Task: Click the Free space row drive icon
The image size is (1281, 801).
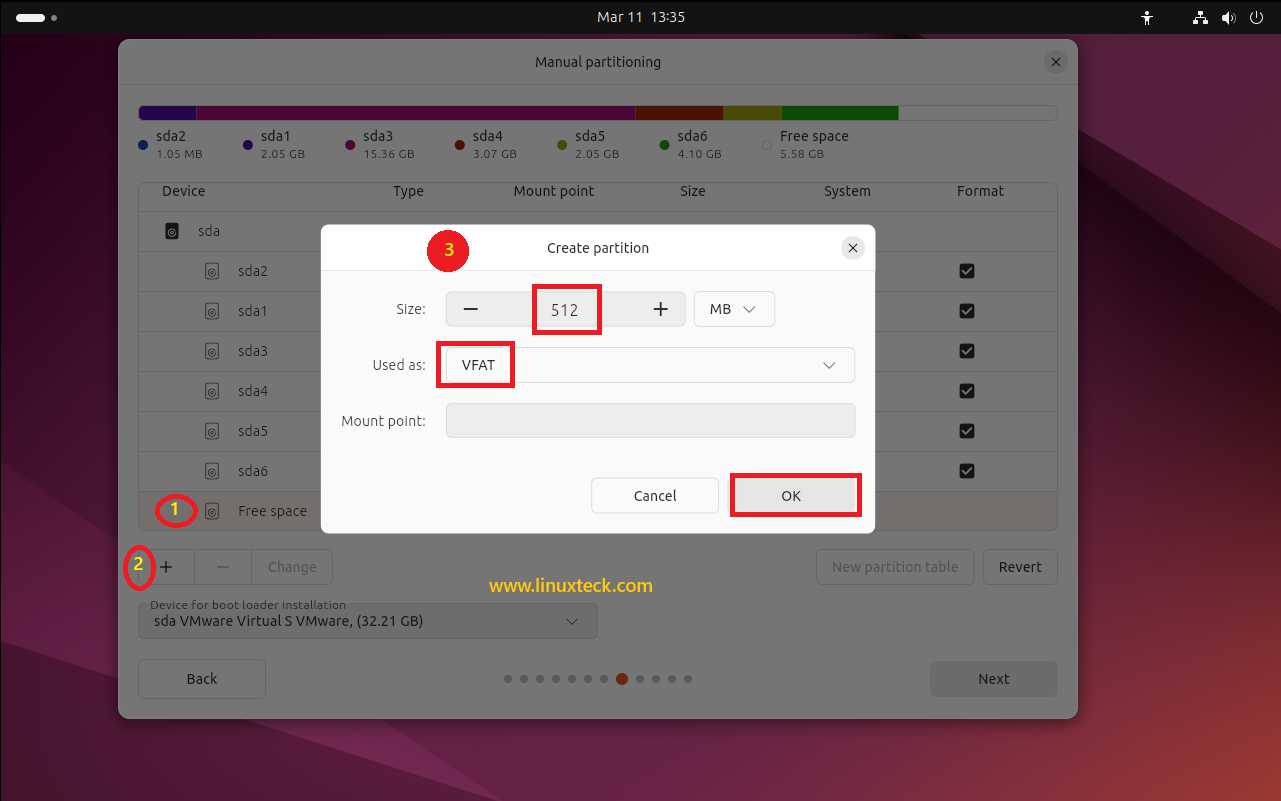Action: 212,511
